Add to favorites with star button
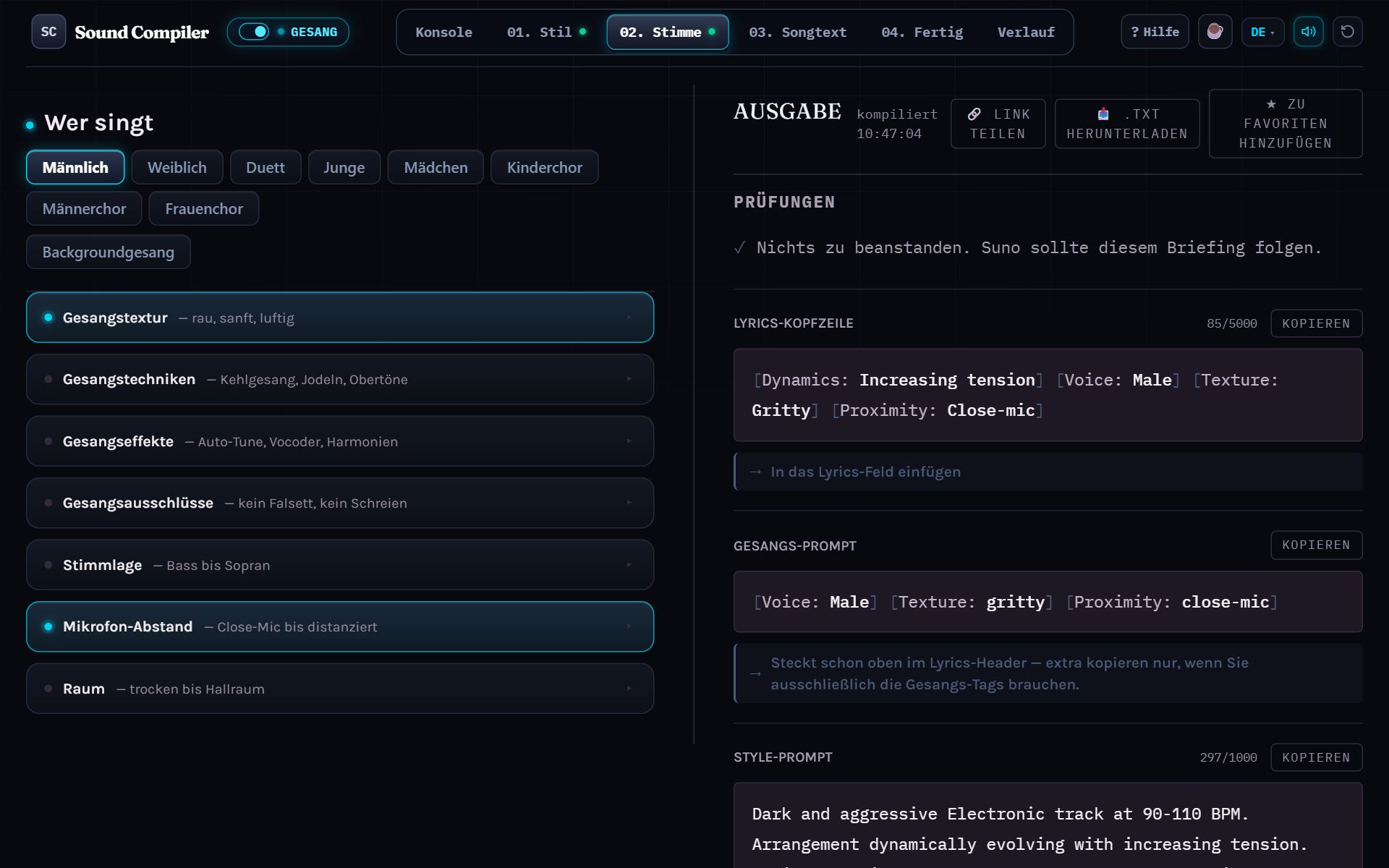Image resolution: width=1389 pixels, height=868 pixels. pyautogui.click(x=1286, y=124)
